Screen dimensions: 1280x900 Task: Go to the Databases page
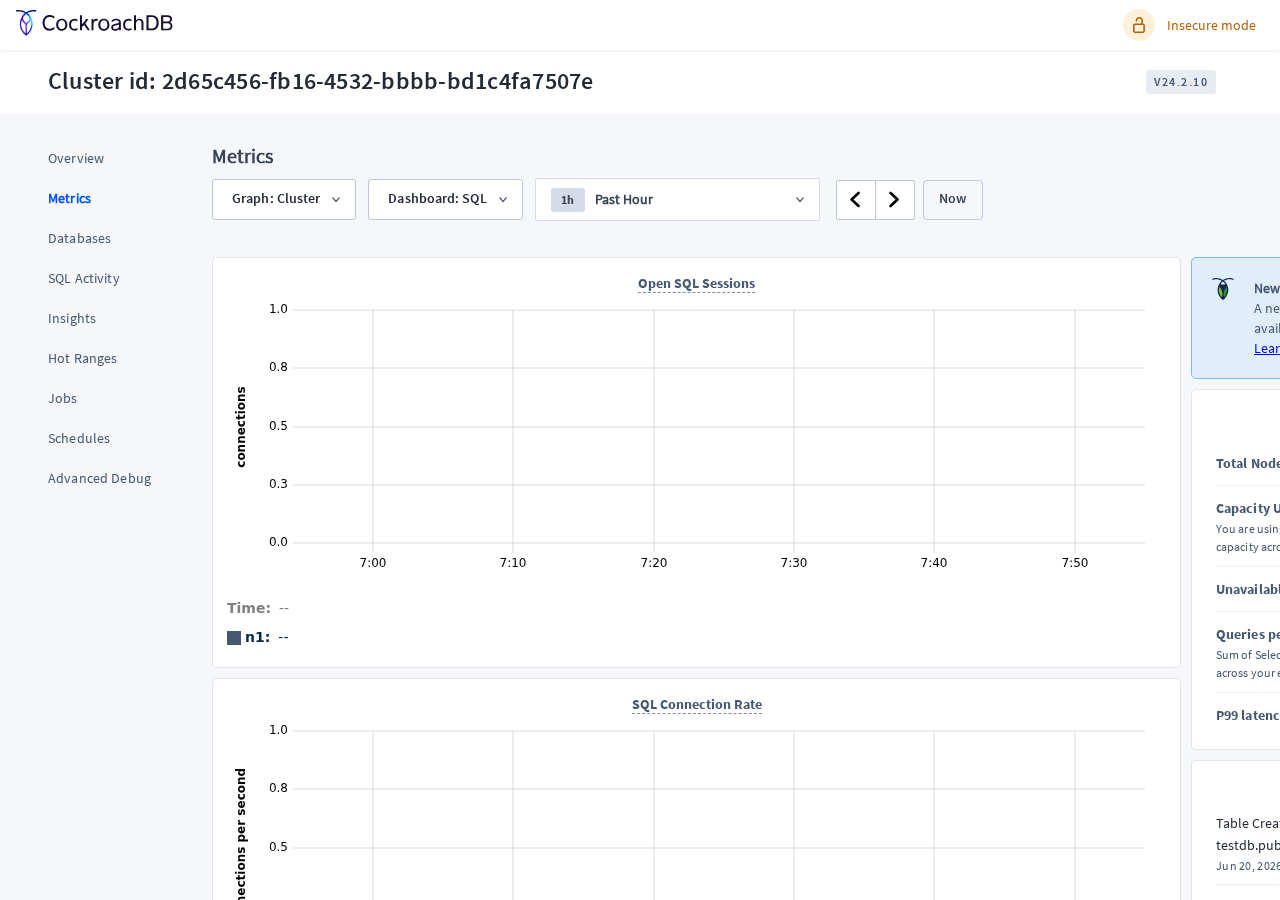click(x=79, y=238)
